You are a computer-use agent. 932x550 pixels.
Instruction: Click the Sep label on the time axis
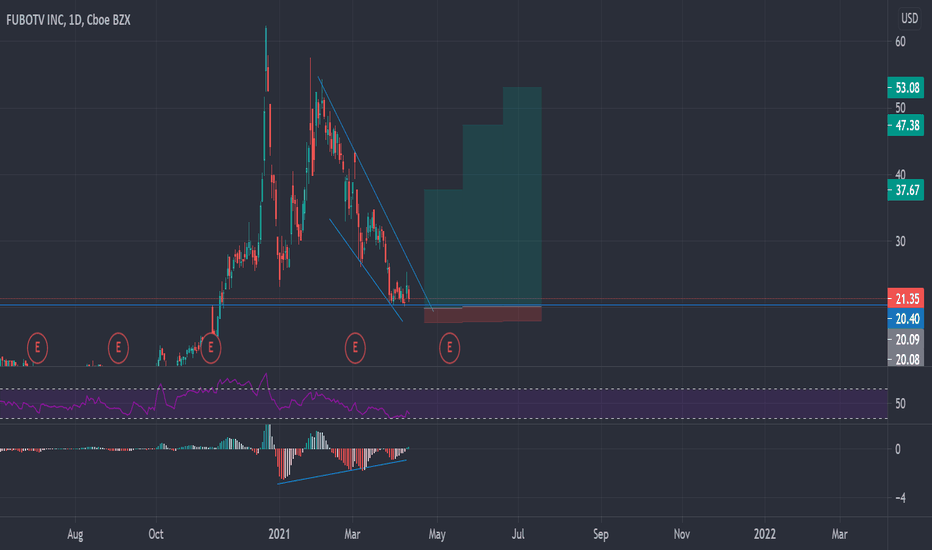600,534
